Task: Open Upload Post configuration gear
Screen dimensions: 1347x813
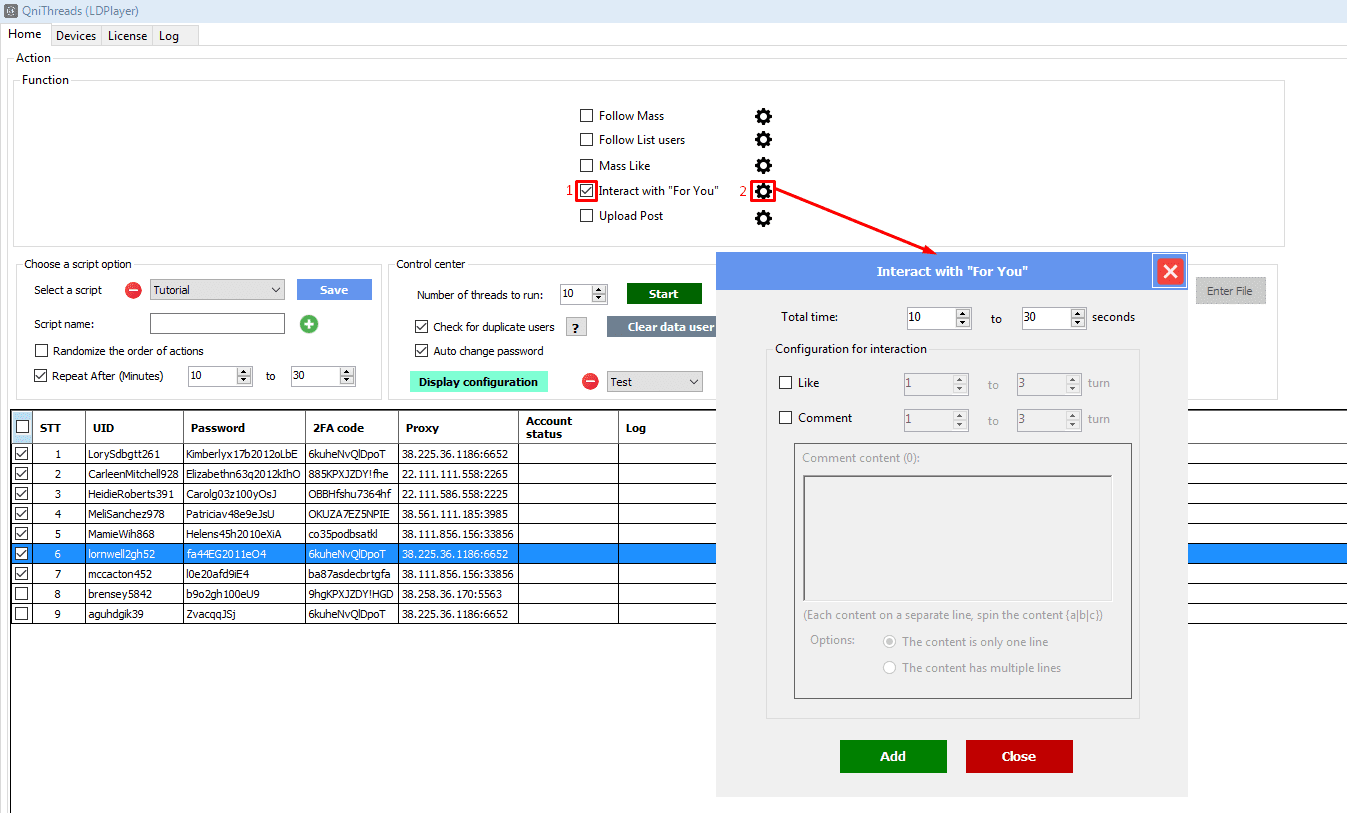Action: (x=763, y=218)
